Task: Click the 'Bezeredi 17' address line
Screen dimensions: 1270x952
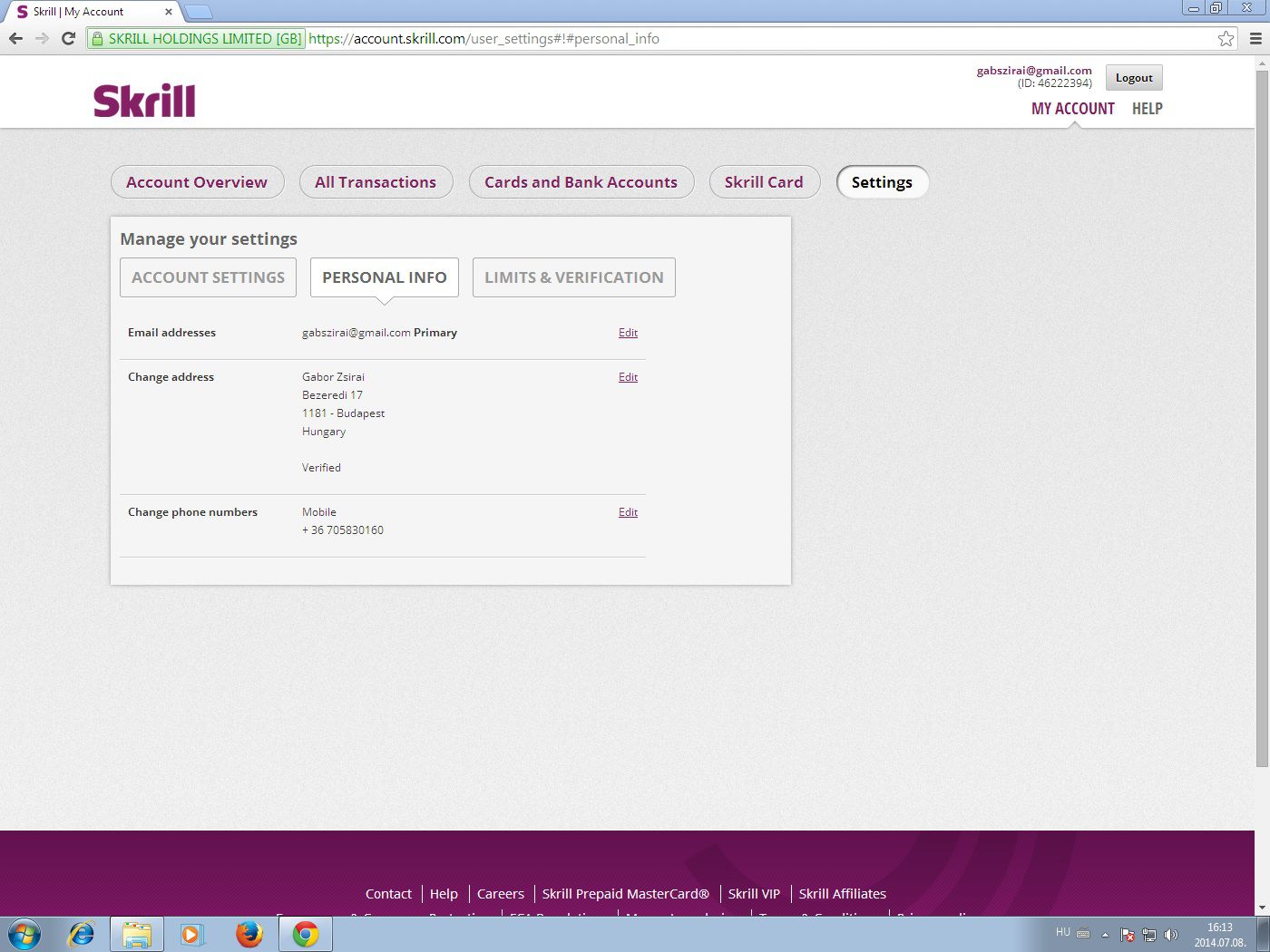Action: [x=332, y=395]
